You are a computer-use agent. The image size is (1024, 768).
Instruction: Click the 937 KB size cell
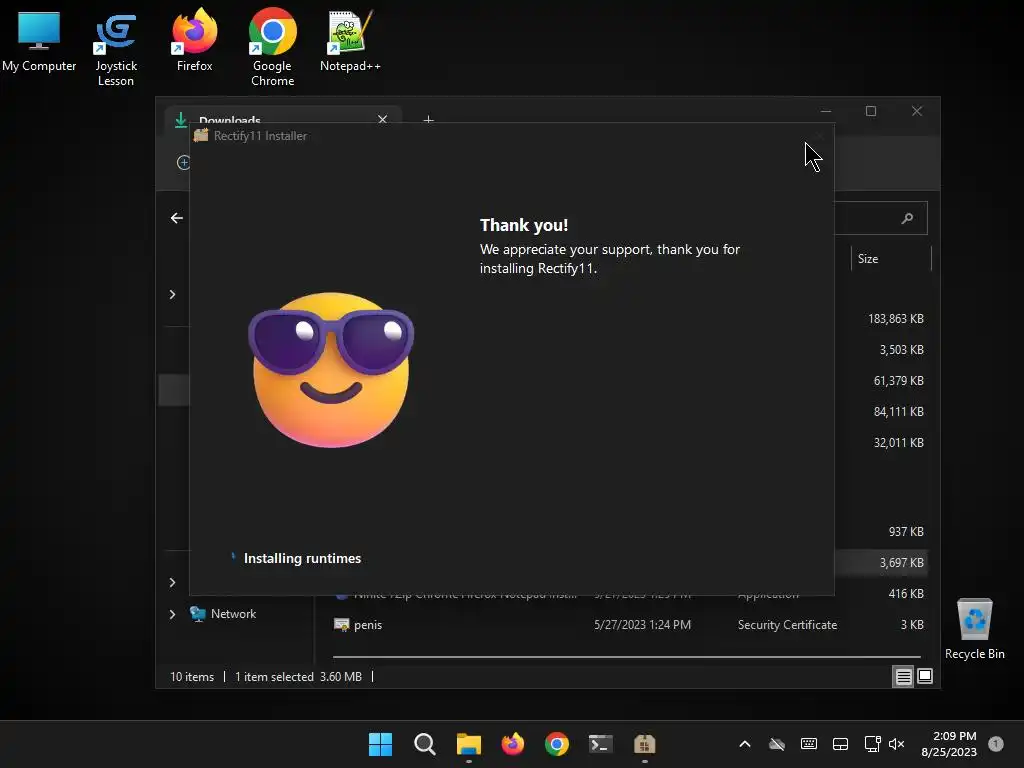click(906, 532)
